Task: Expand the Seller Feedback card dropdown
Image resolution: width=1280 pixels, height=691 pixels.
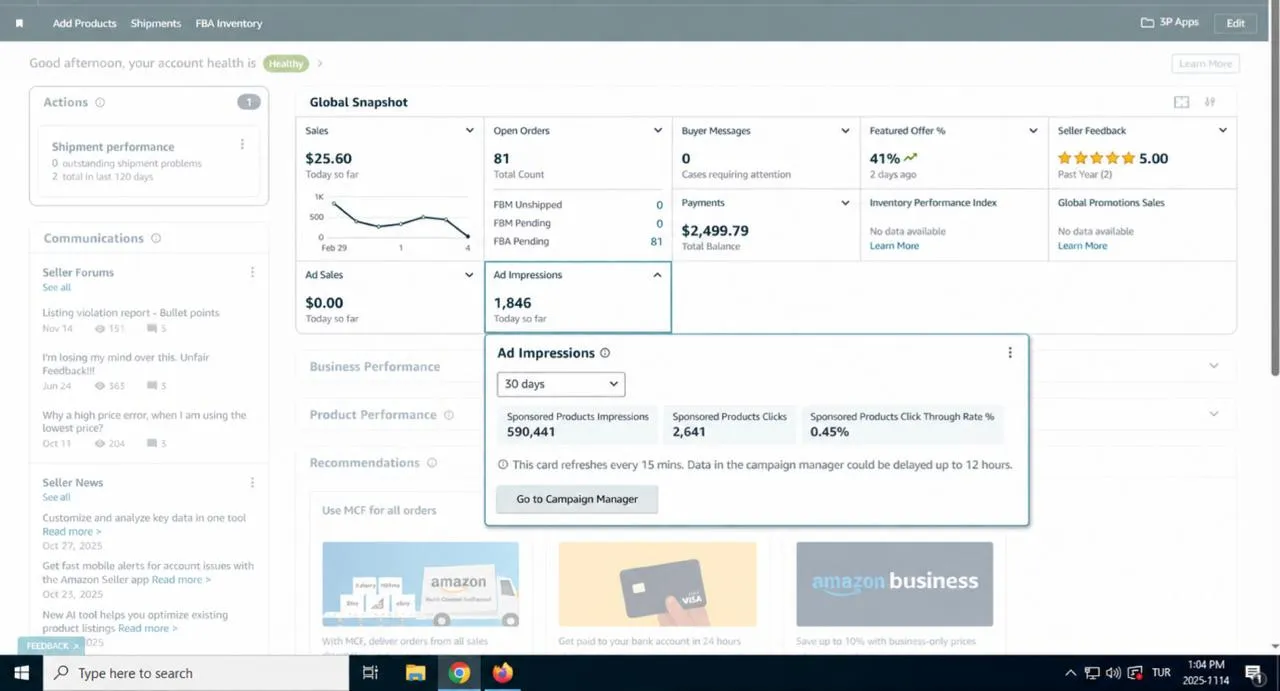Action: (x=1222, y=131)
